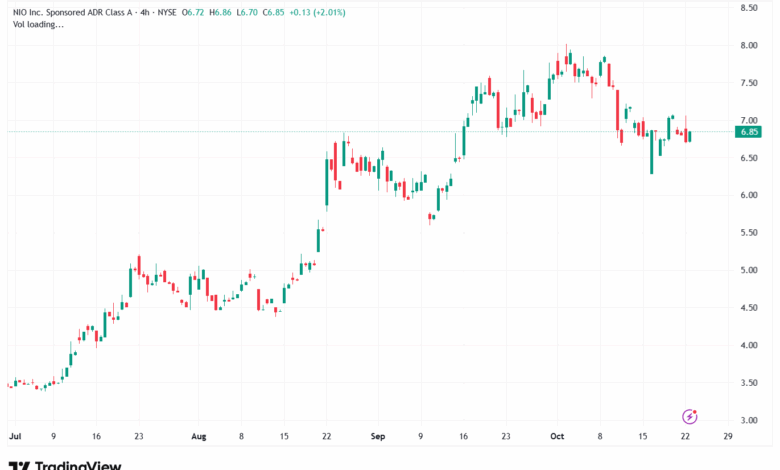Click the 7.00 price axis label
The image size is (780, 470).
pyautogui.click(x=749, y=120)
